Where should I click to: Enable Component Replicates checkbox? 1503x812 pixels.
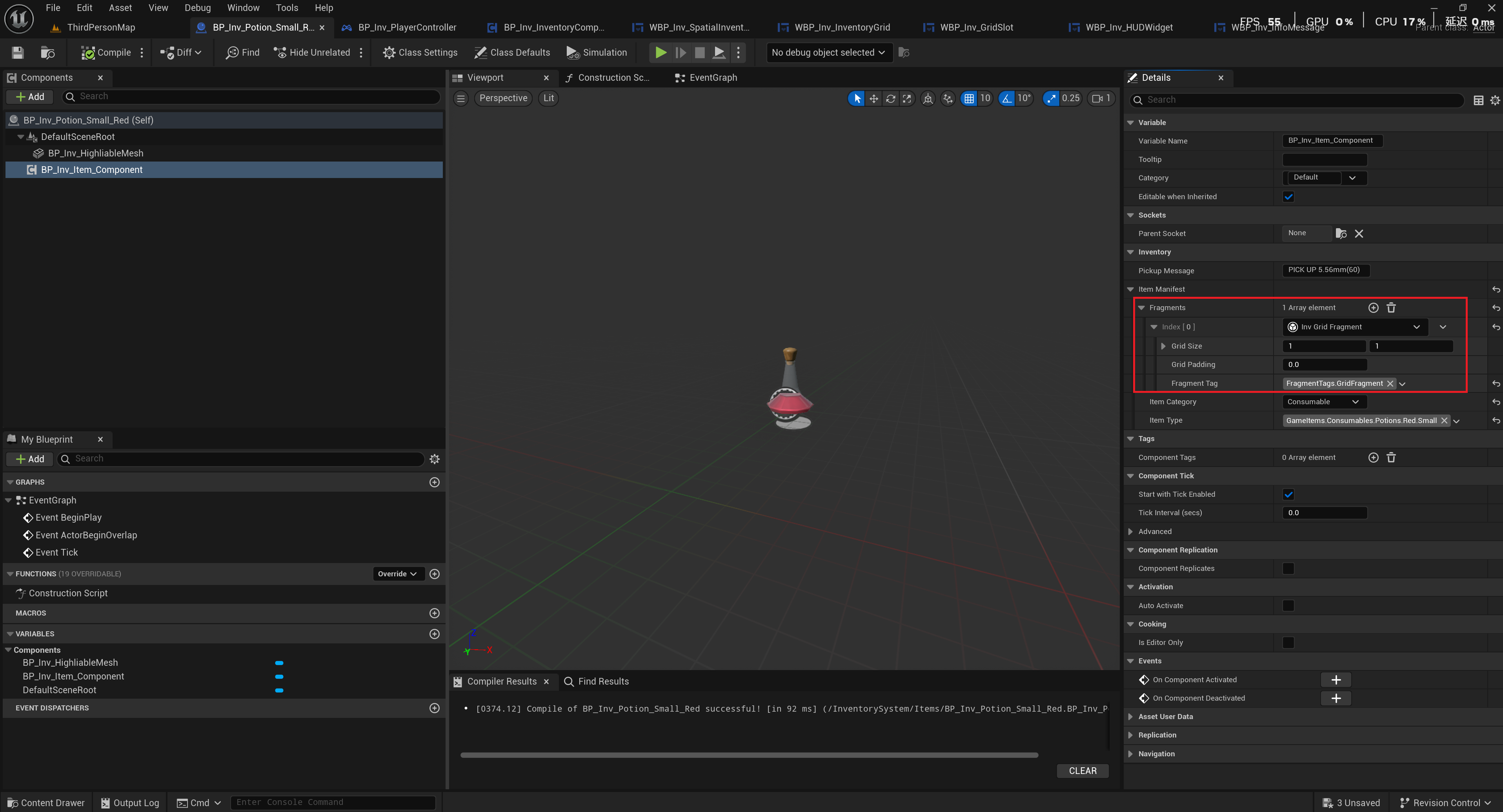(x=1288, y=568)
